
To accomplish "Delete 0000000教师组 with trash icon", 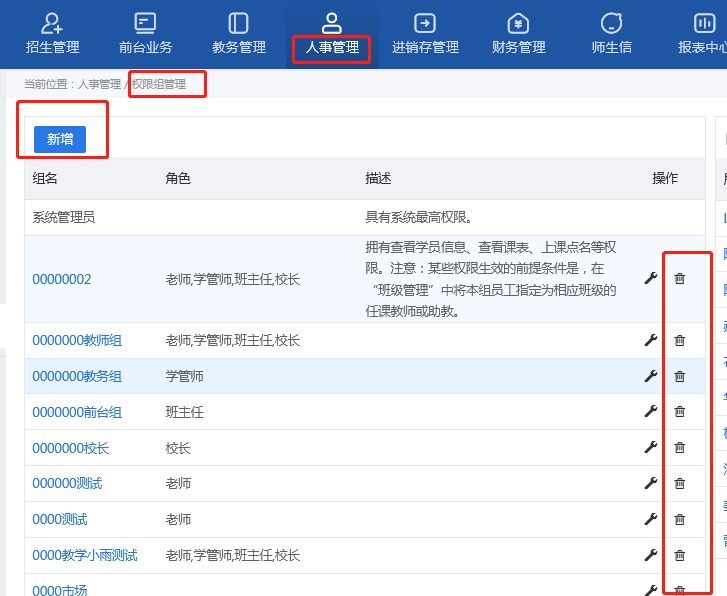I will (680, 340).
